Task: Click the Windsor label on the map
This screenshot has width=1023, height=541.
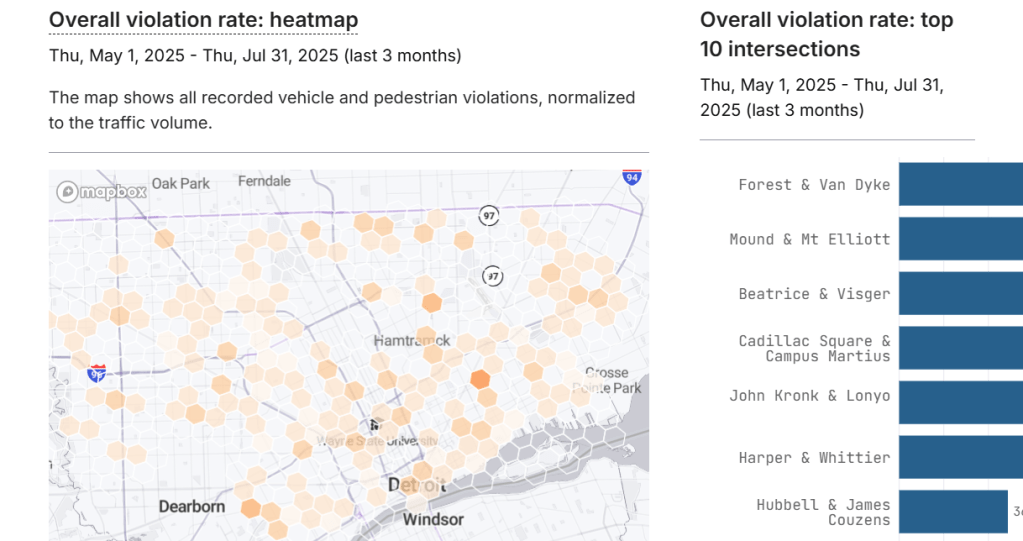Action: [433, 519]
